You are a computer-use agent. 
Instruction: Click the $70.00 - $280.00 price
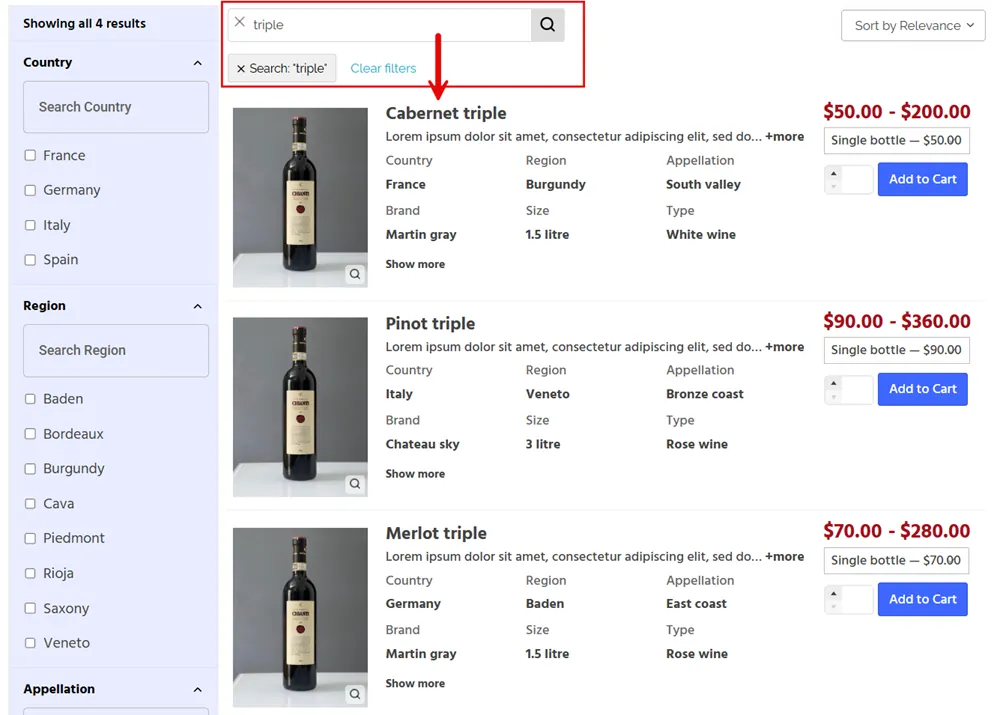(x=896, y=531)
